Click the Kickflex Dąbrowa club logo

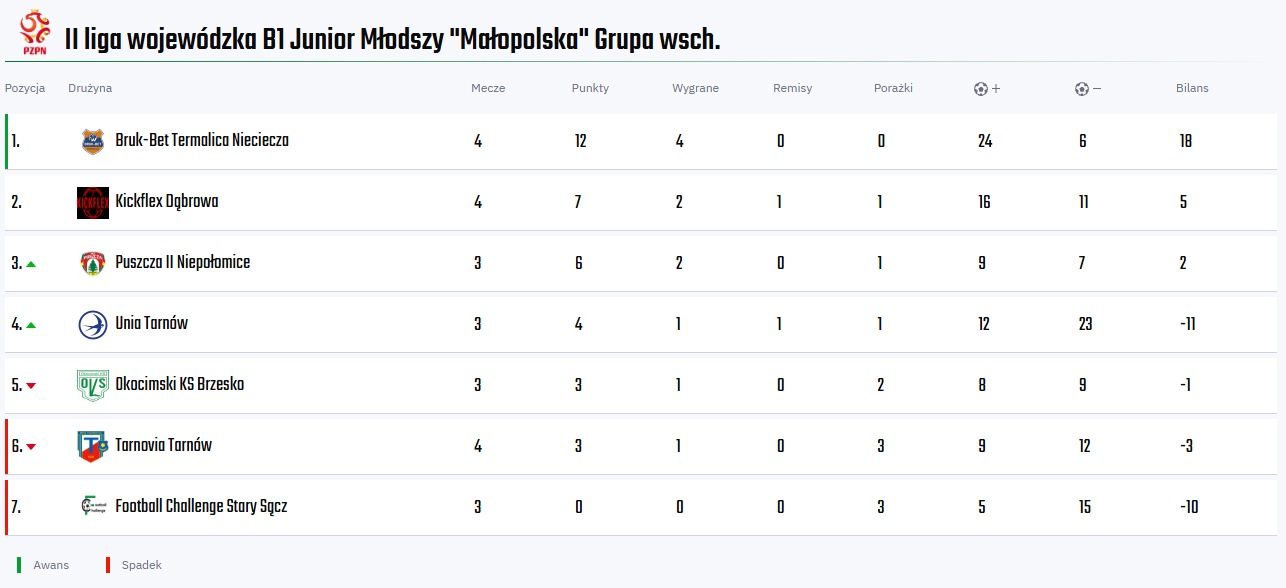93,202
